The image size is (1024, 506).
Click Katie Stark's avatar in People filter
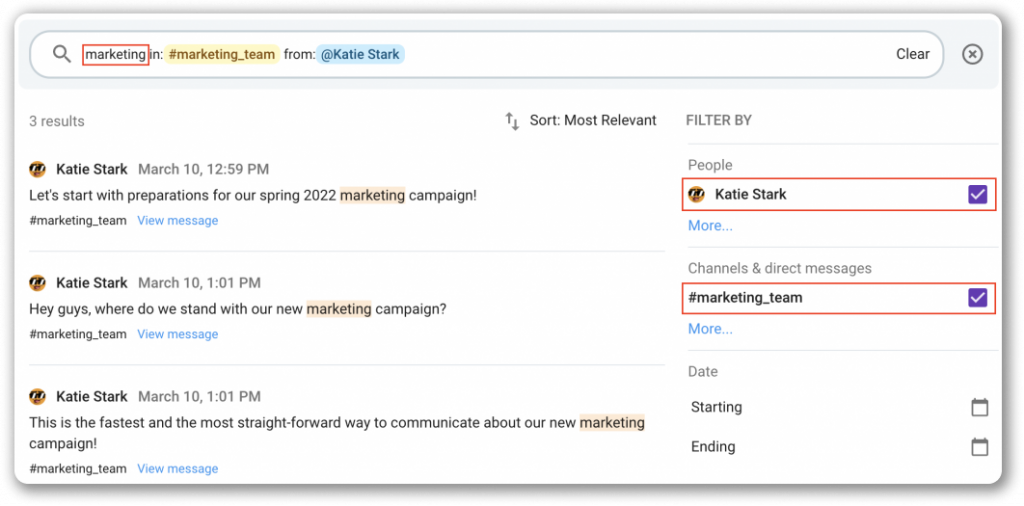coord(696,195)
